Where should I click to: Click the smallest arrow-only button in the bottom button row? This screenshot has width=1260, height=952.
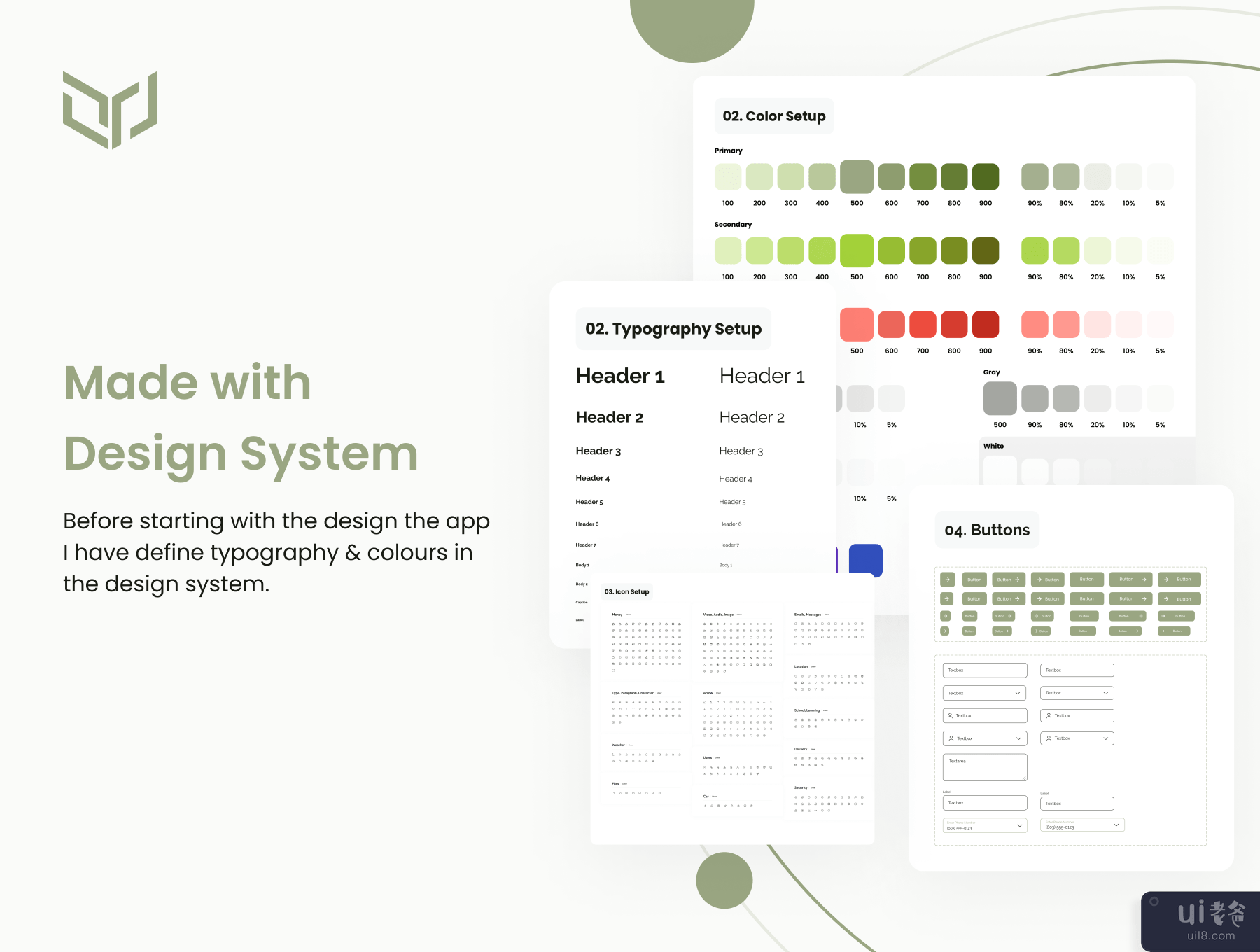point(944,631)
